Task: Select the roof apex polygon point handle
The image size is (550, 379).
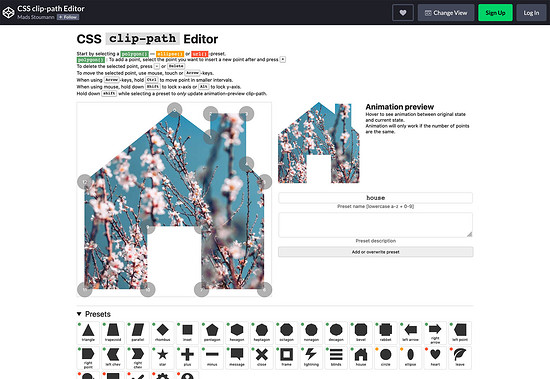Action: tap(175, 110)
